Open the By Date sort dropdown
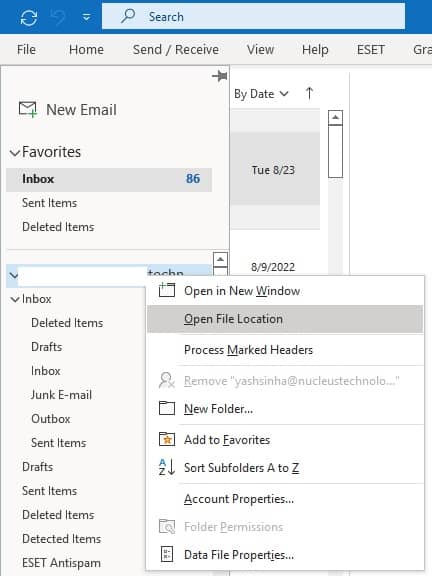The width and height of the screenshot is (432, 576). point(261,94)
